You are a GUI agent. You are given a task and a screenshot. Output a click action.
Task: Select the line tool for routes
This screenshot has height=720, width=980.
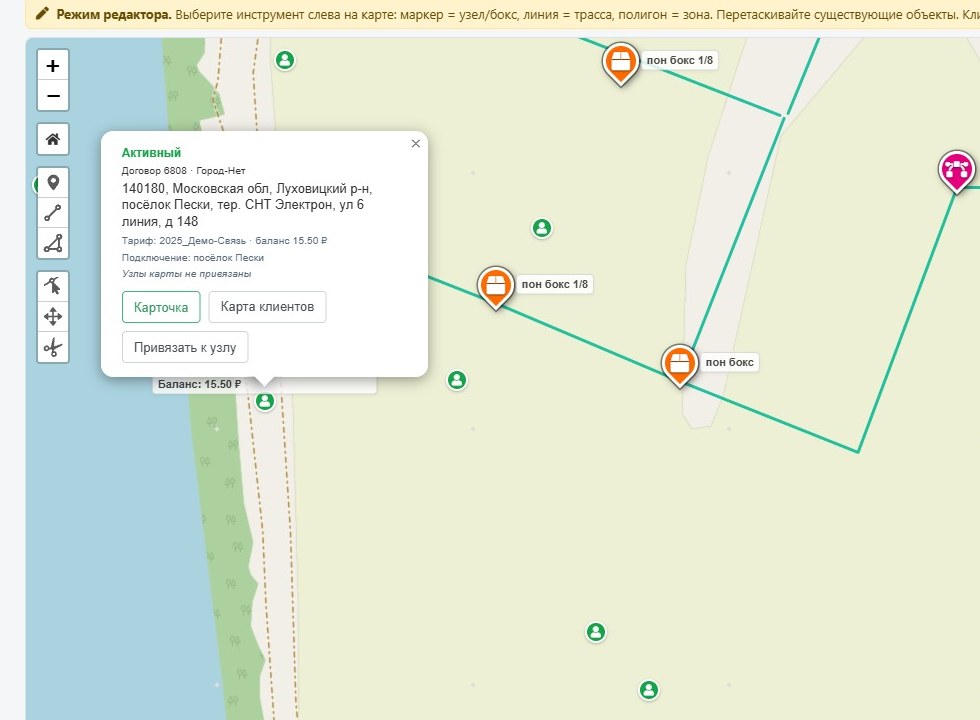coord(53,213)
